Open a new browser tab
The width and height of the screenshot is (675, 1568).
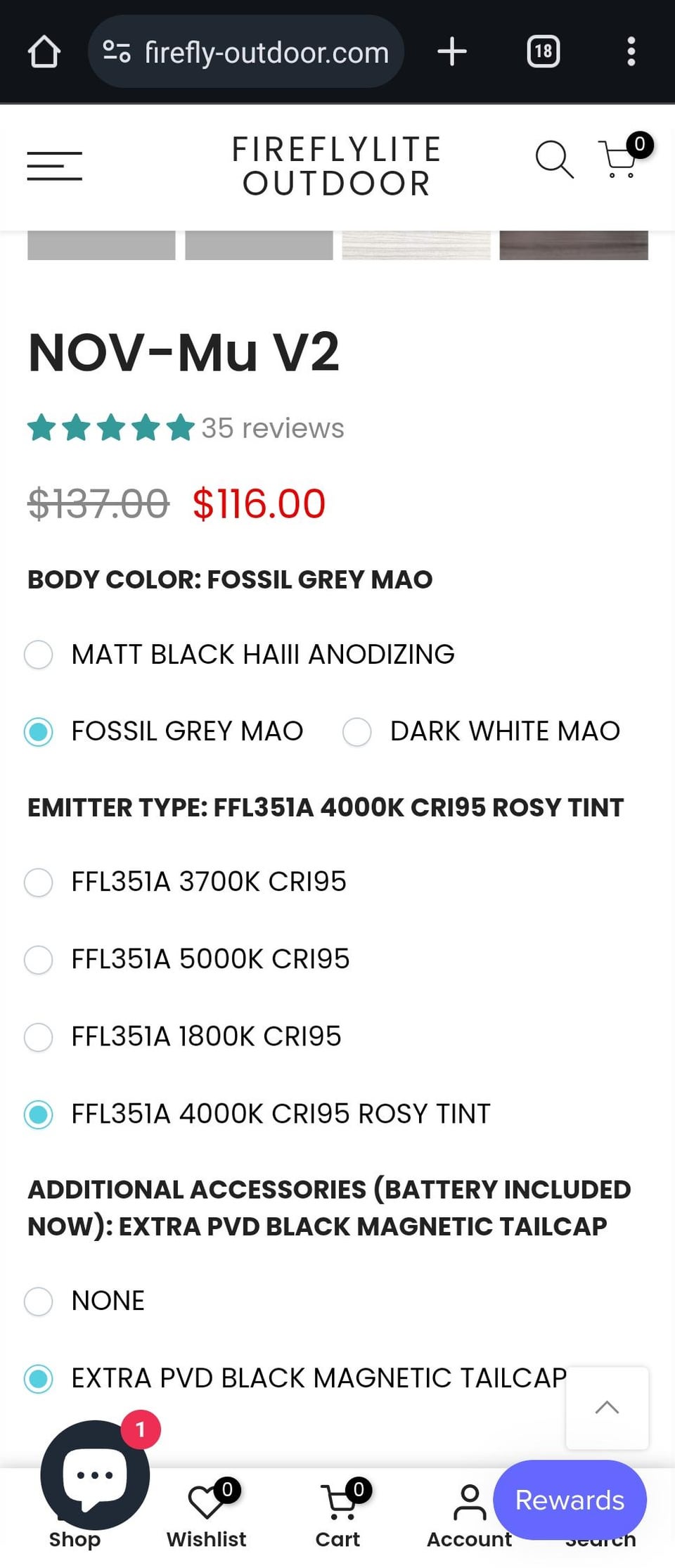tap(452, 52)
